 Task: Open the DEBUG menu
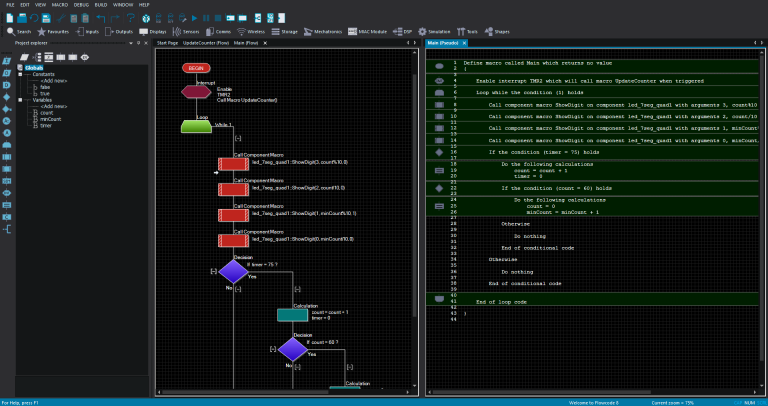pyautogui.click(x=81, y=4)
